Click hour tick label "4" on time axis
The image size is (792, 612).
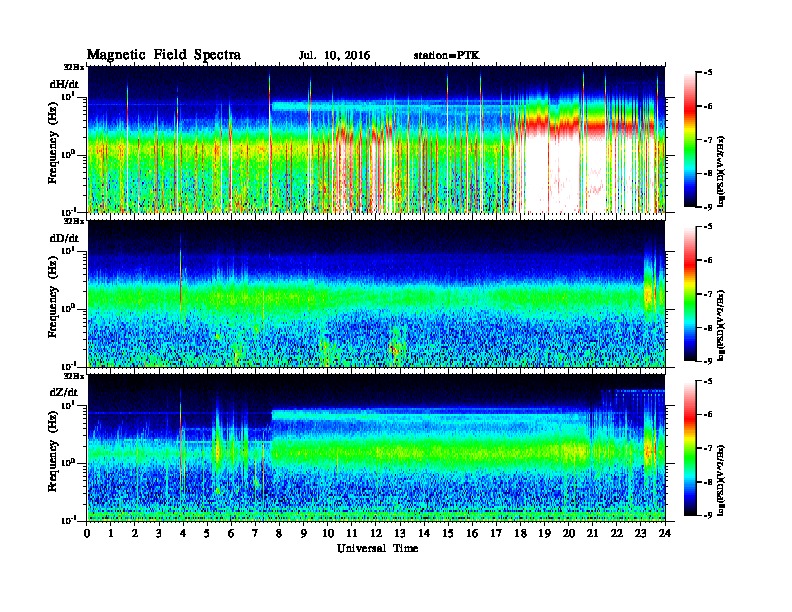(x=183, y=533)
